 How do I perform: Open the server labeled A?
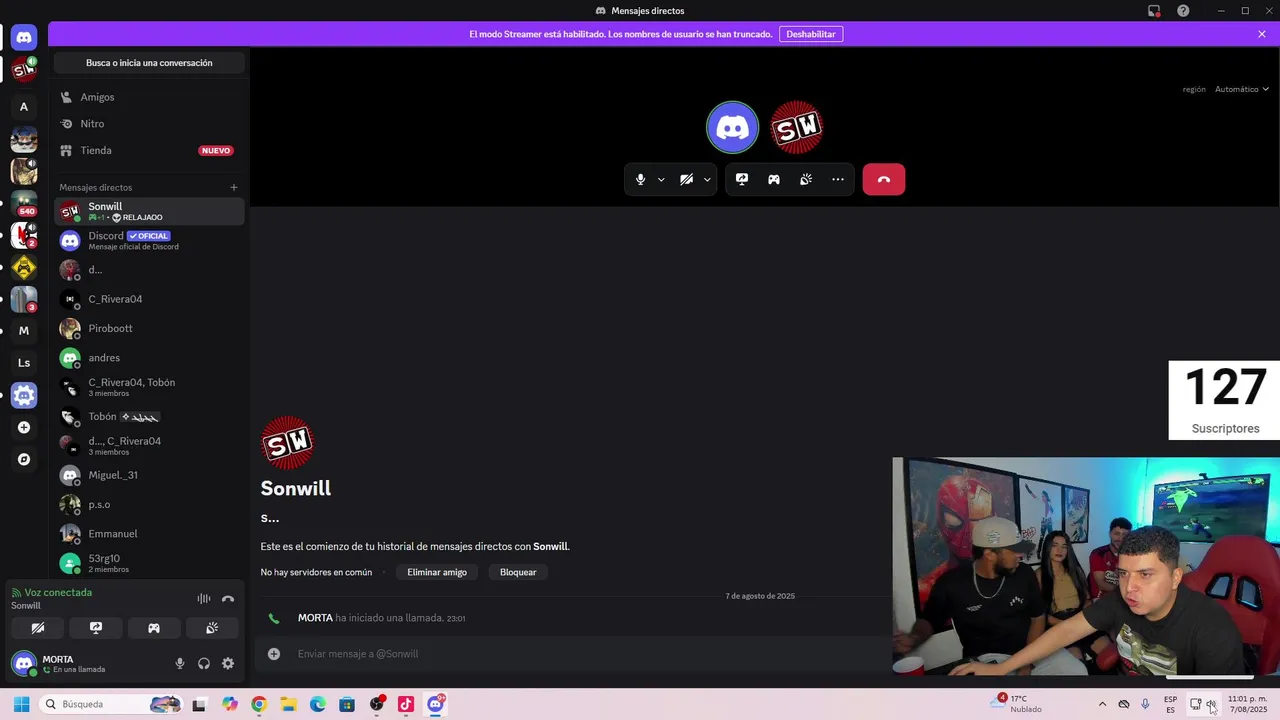pyautogui.click(x=24, y=107)
